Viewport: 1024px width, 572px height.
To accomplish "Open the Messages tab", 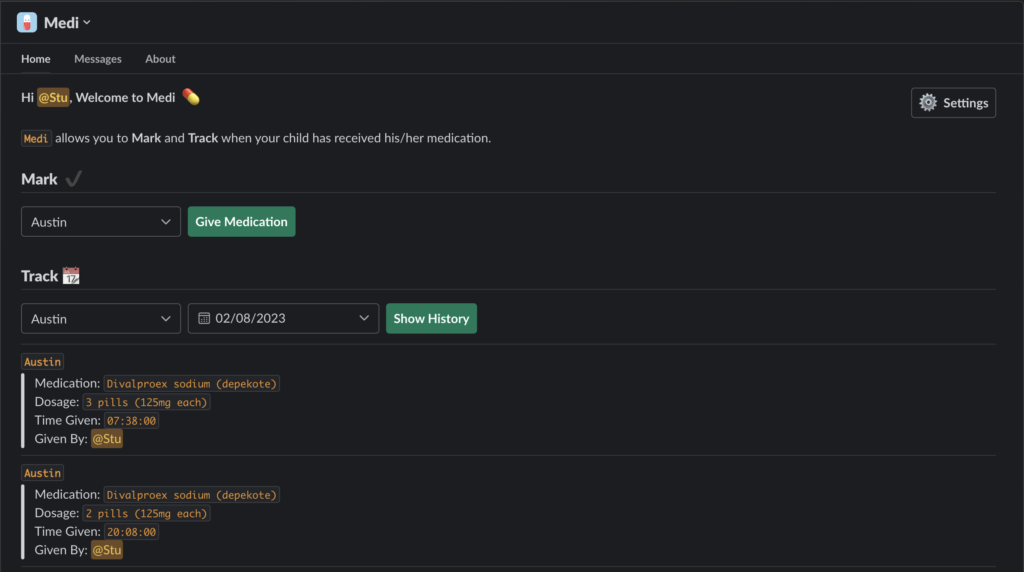I will (x=98, y=59).
